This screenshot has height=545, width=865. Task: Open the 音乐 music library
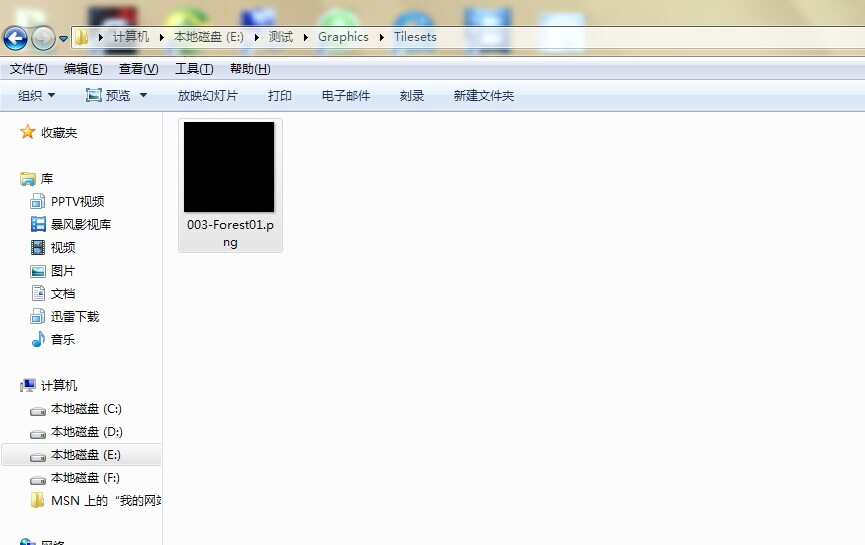63,340
